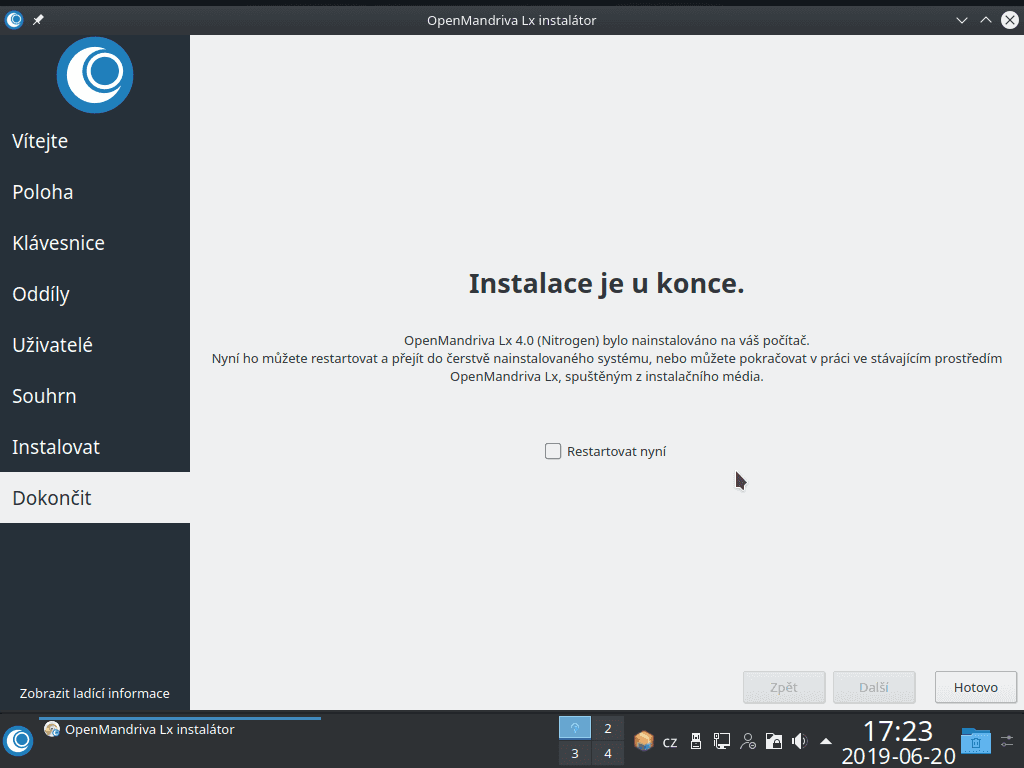Open the removable device notifier icon

[x=696, y=741]
